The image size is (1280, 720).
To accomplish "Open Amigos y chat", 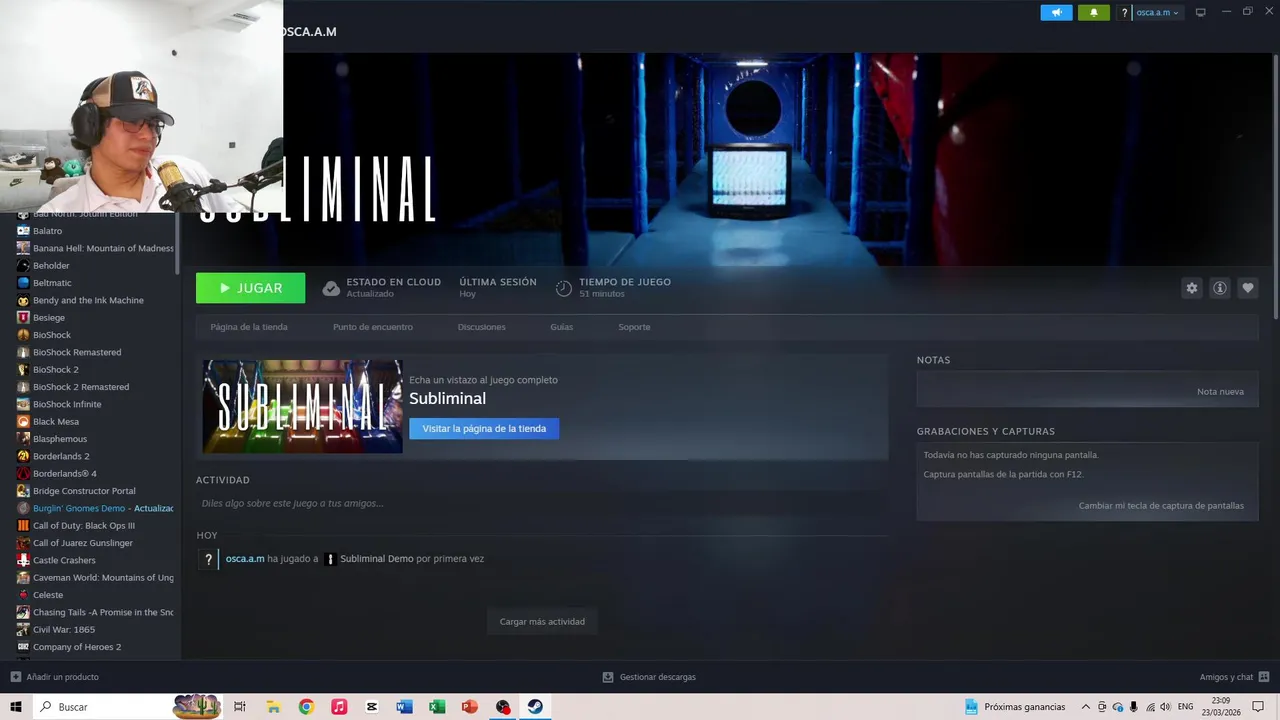I will [x=1235, y=677].
